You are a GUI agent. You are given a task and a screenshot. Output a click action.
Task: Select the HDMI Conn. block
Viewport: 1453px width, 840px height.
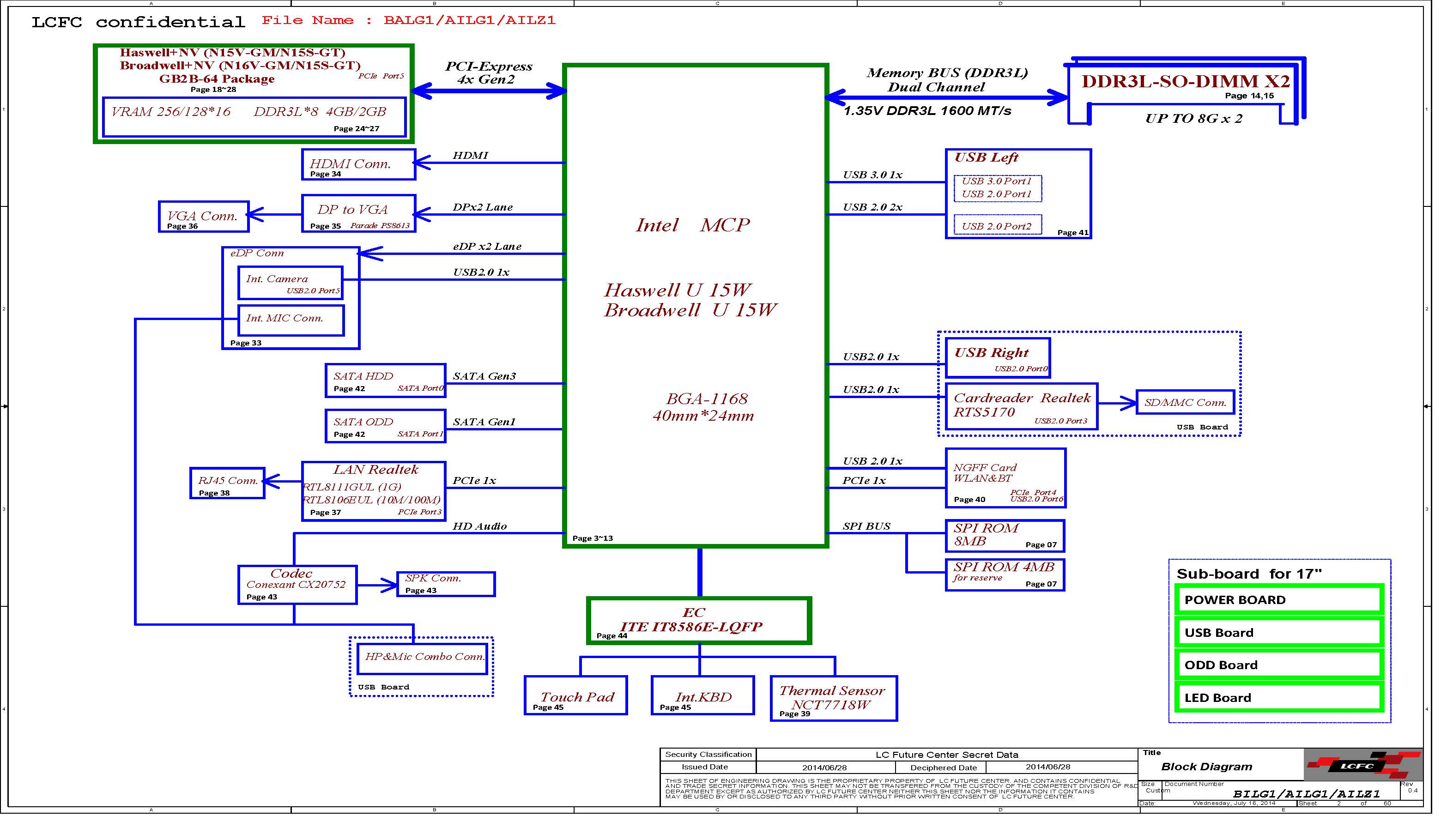[x=359, y=164]
